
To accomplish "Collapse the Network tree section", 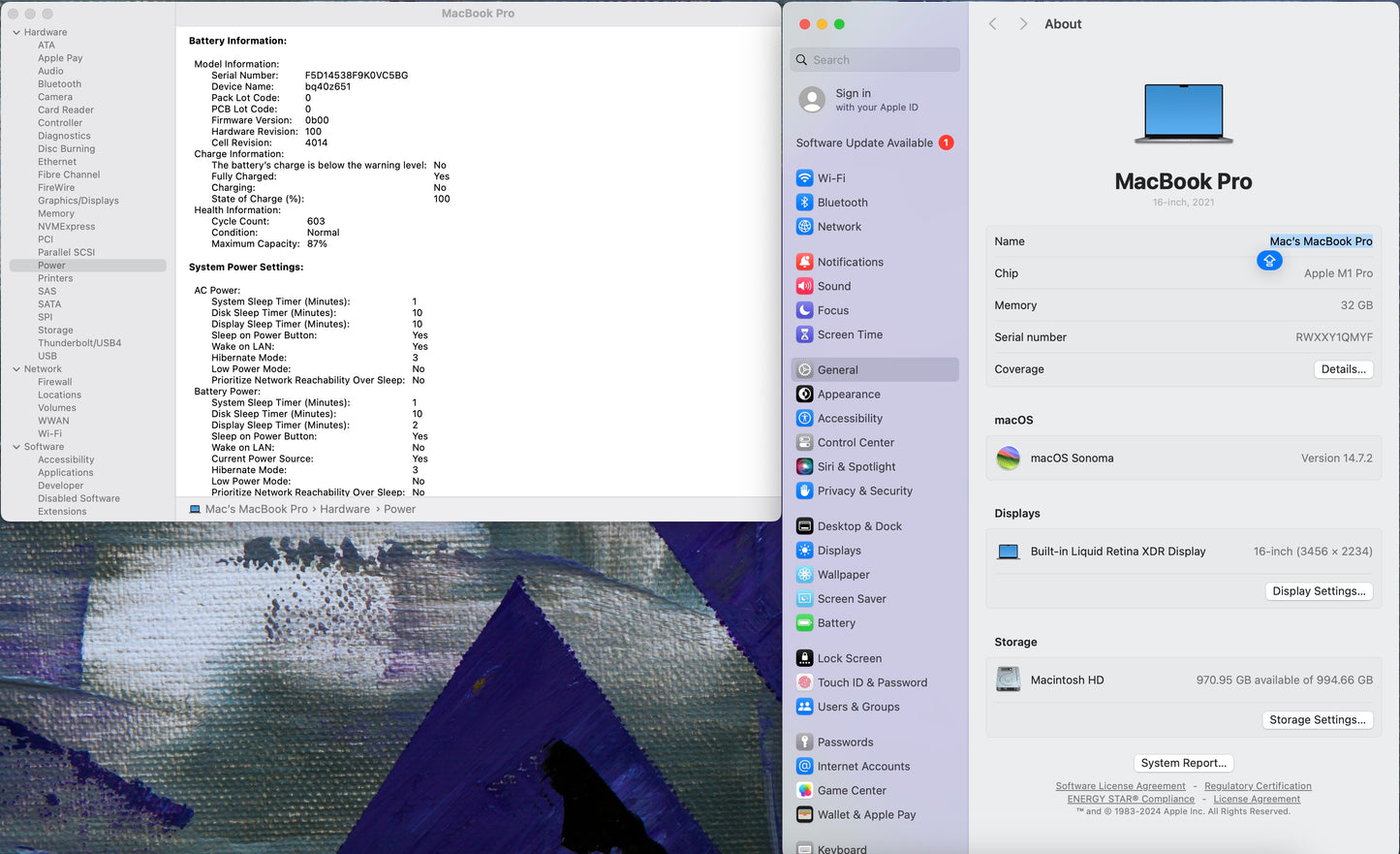I will click(x=16, y=369).
